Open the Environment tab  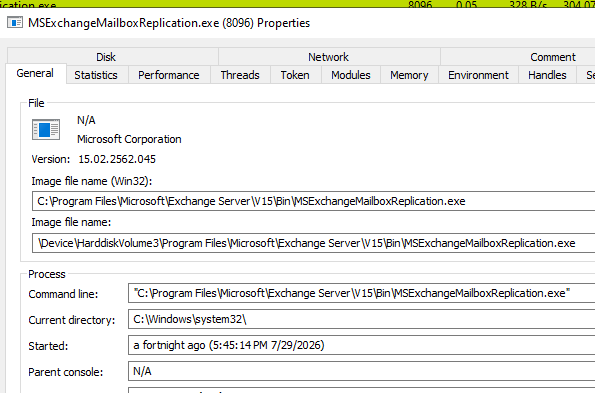pyautogui.click(x=478, y=75)
